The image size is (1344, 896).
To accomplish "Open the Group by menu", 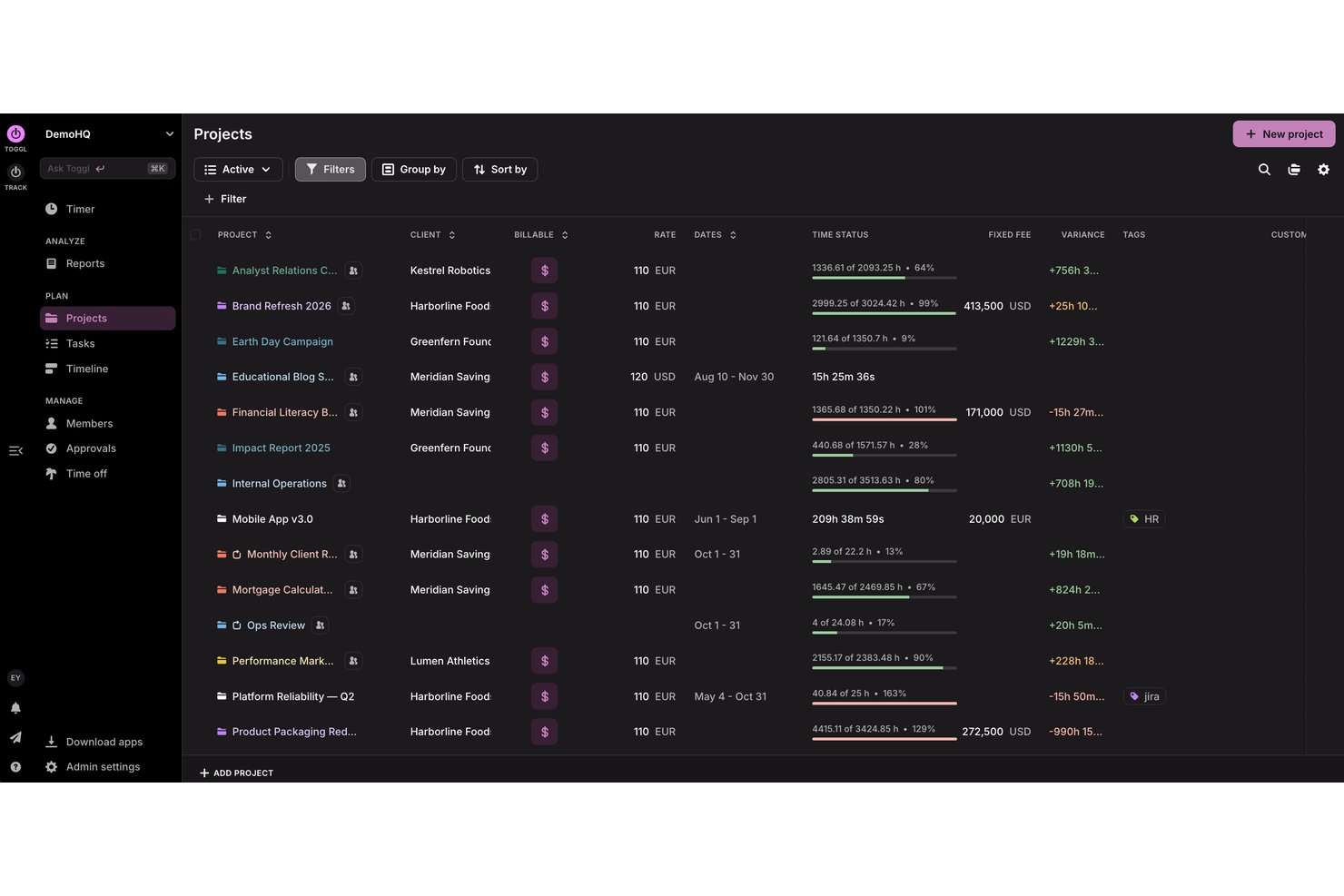I will 414,170.
